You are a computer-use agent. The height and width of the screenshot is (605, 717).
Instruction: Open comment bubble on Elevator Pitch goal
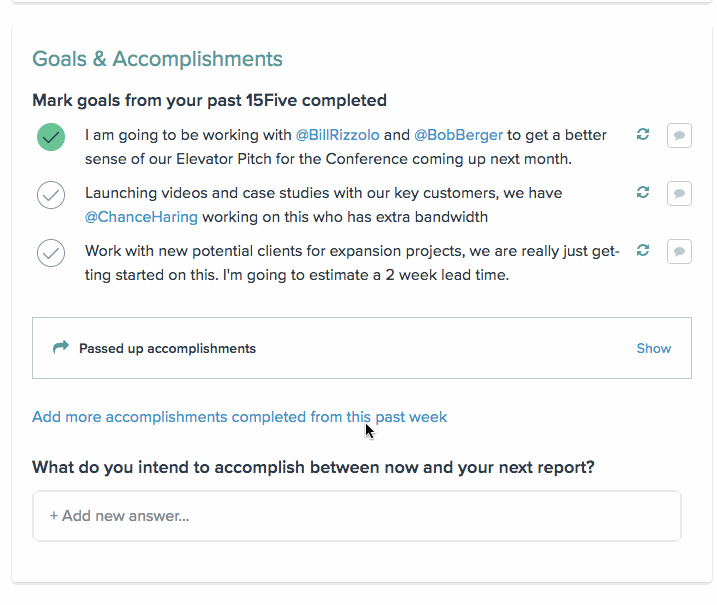tap(679, 135)
